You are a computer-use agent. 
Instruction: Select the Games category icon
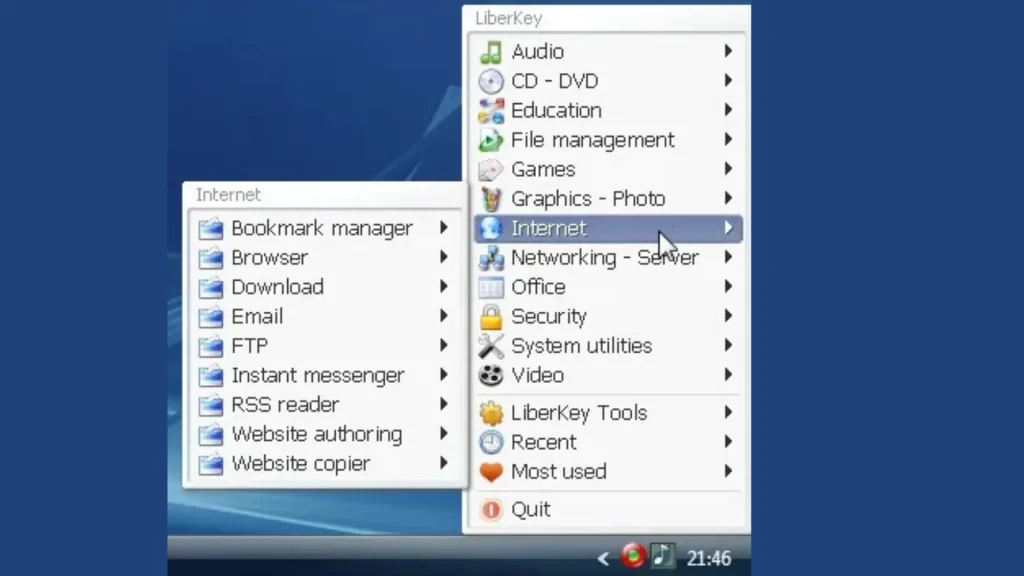(492, 169)
